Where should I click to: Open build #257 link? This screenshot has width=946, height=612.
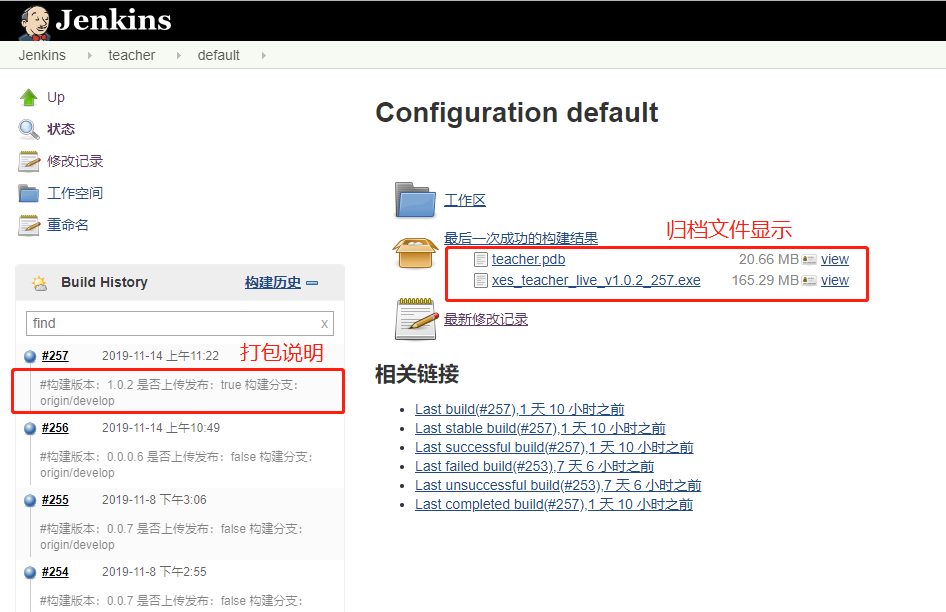coord(55,356)
